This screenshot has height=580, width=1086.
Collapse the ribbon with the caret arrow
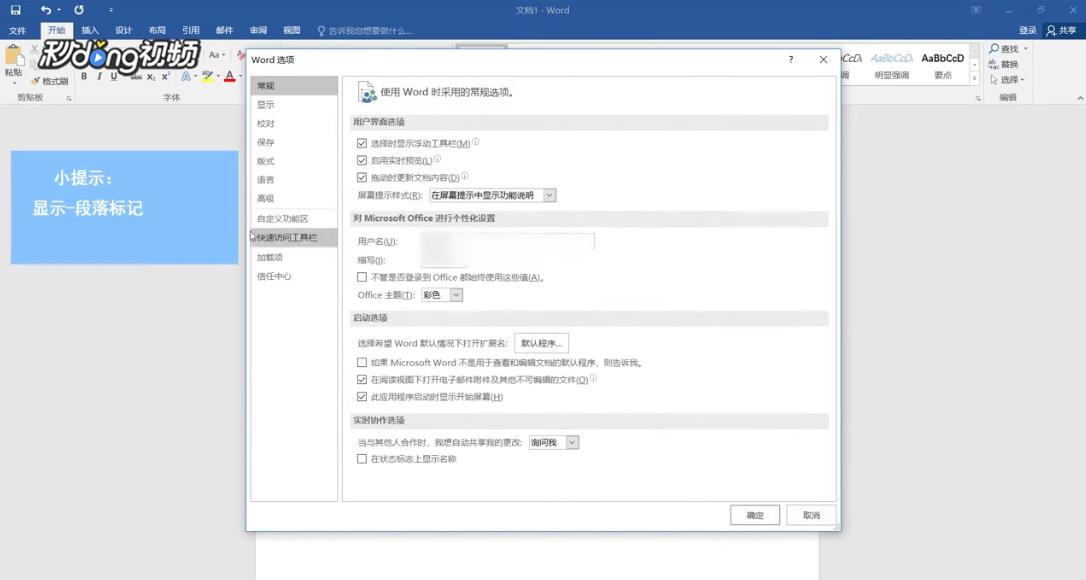[1080, 98]
